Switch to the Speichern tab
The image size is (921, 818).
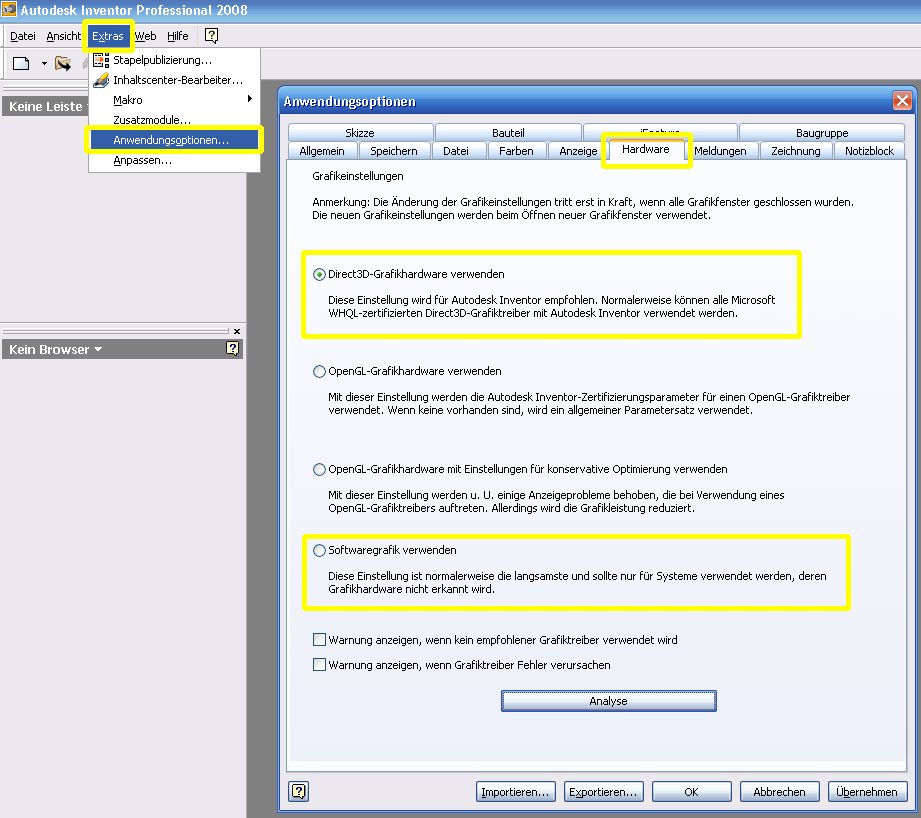394,151
